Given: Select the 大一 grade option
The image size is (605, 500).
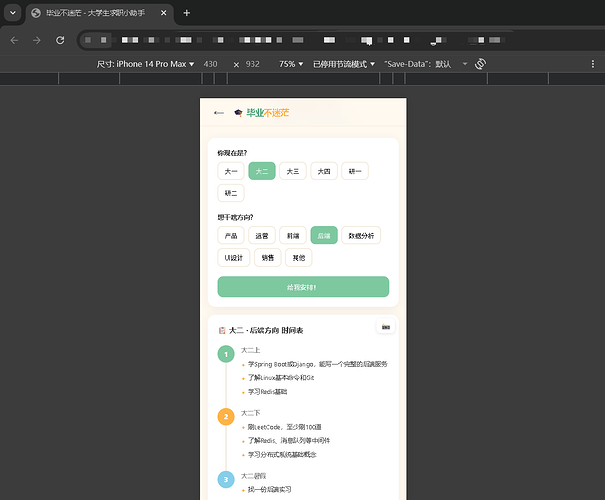Looking at the screenshot, I should click(x=231, y=171).
